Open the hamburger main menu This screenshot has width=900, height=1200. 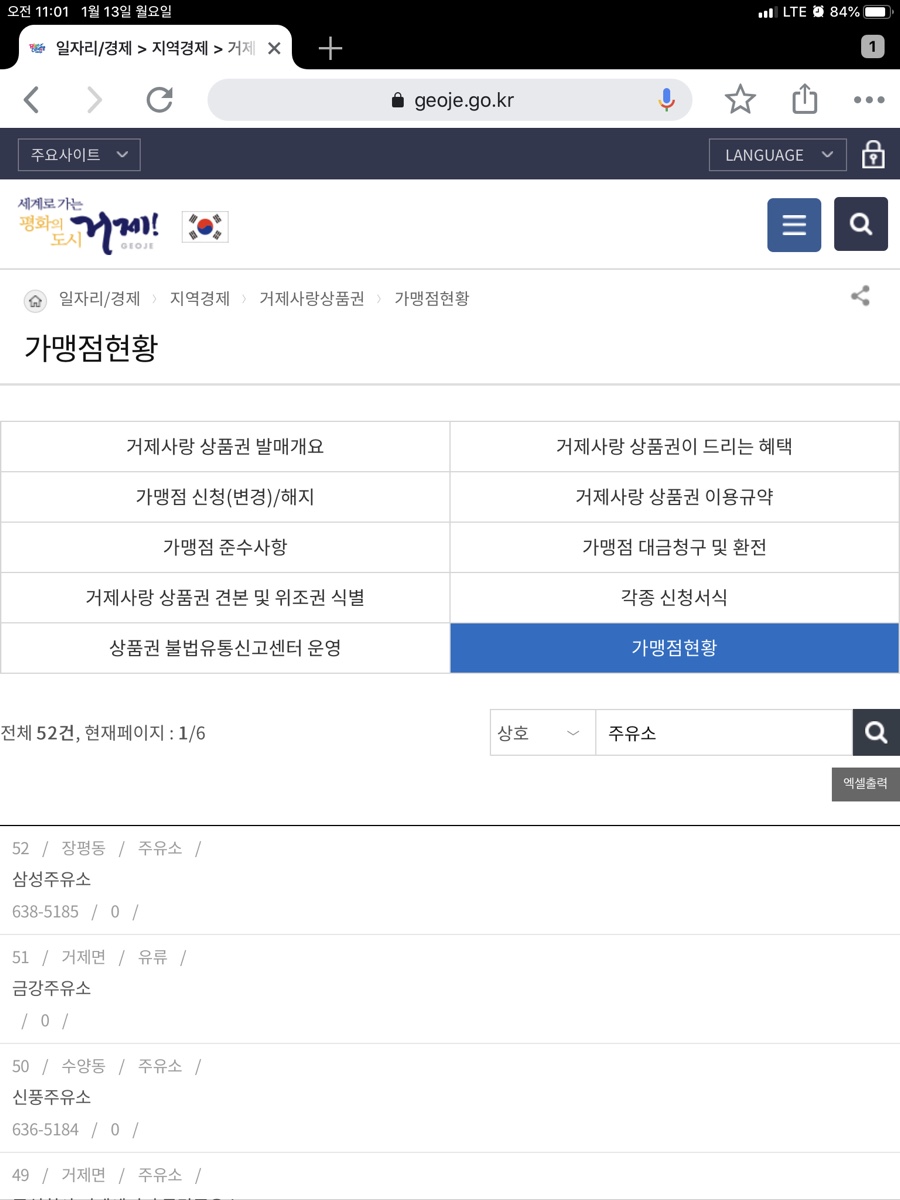click(x=794, y=225)
